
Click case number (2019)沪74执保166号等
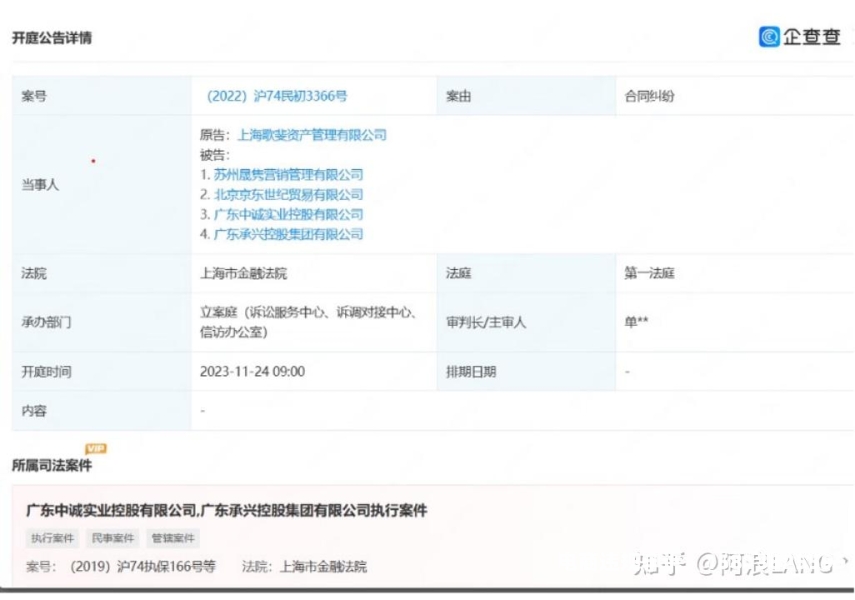143,567
